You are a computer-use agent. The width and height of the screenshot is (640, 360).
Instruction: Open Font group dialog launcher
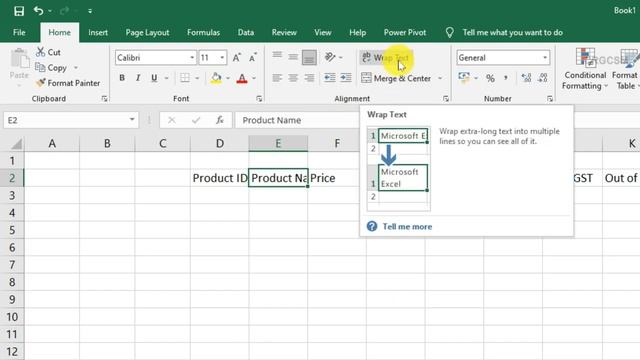click(x=259, y=99)
